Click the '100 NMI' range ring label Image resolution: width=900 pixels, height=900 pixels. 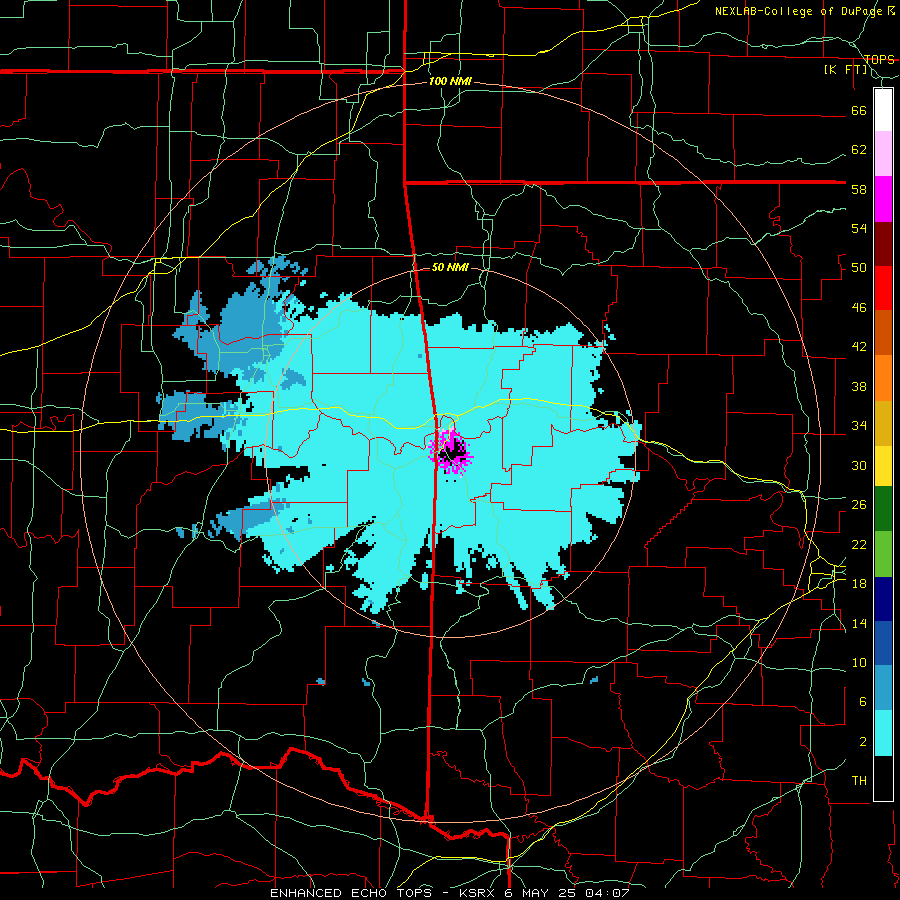pos(450,82)
